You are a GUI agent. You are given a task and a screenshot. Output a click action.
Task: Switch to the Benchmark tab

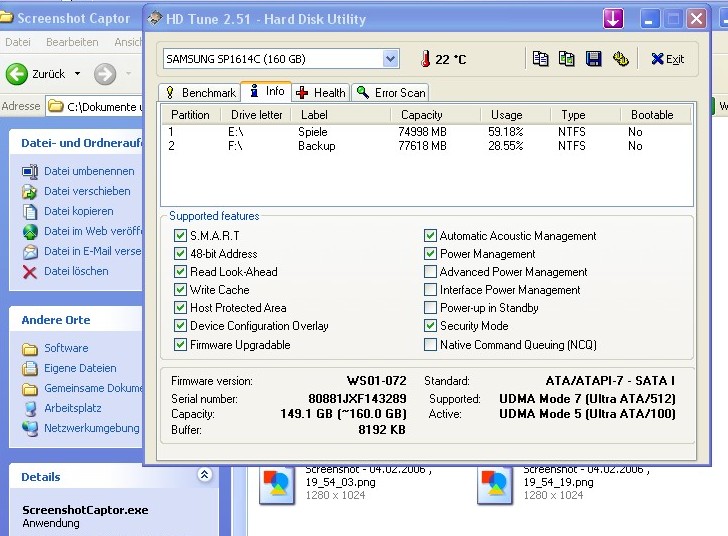coord(200,93)
